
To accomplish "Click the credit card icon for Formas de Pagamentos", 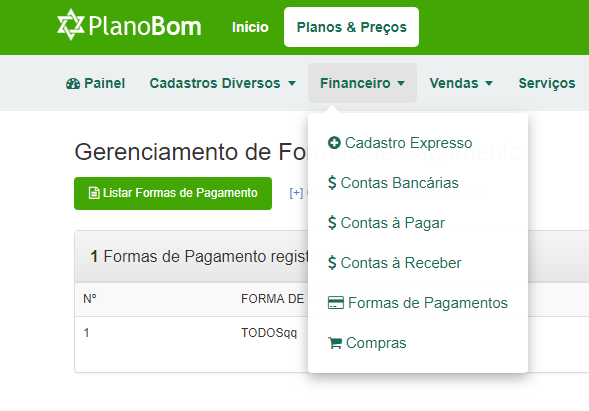I will coord(336,303).
